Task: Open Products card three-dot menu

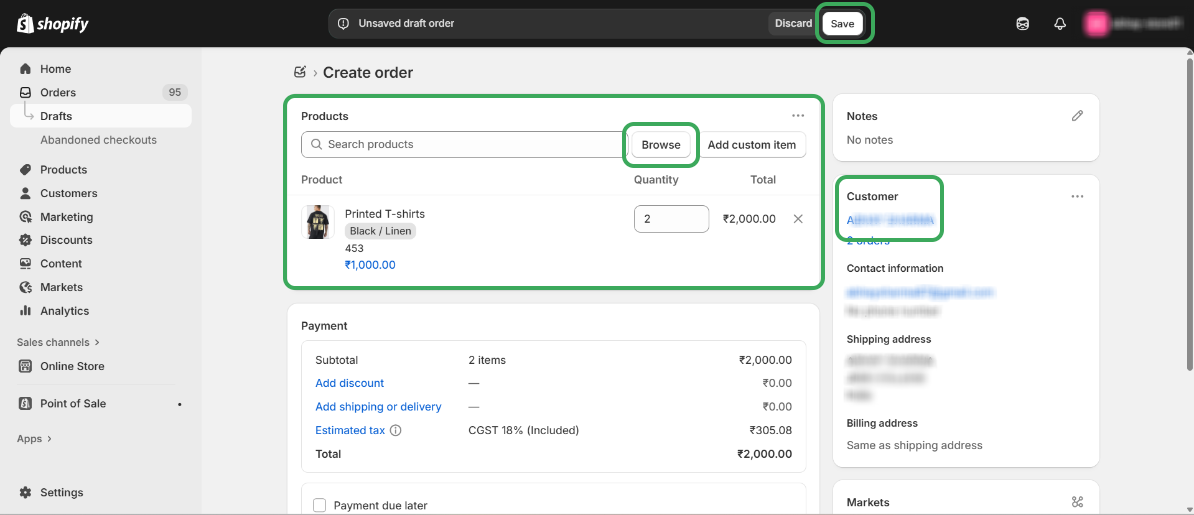Action: click(798, 116)
